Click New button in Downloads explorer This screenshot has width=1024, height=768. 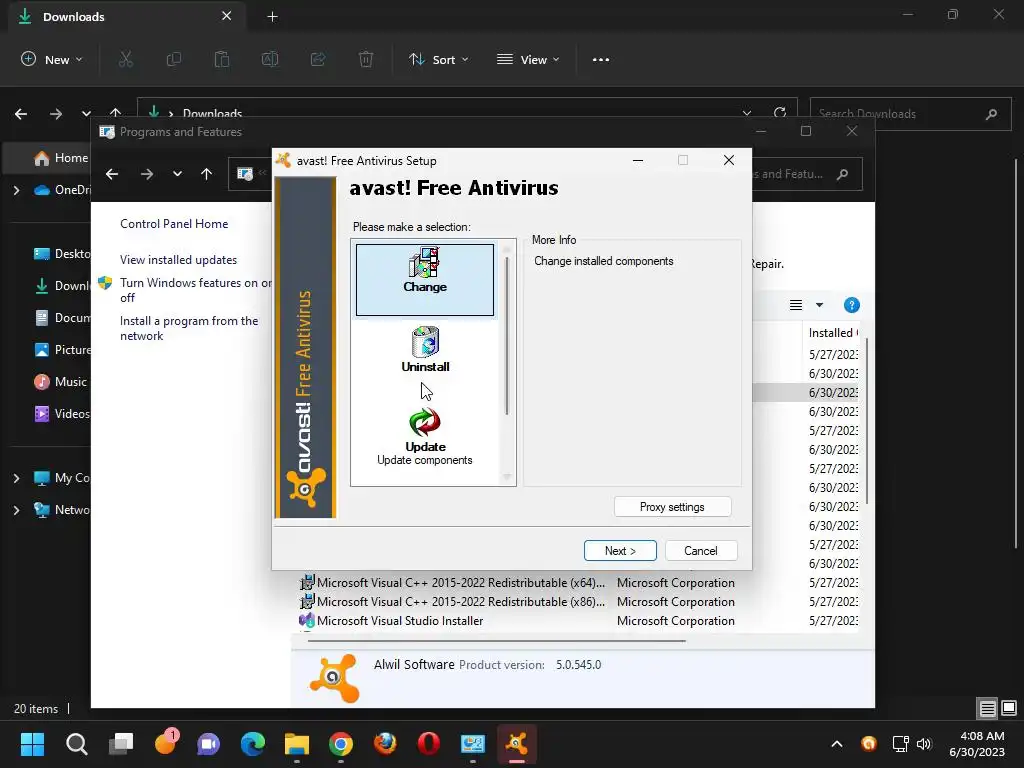click(x=52, y=59)
